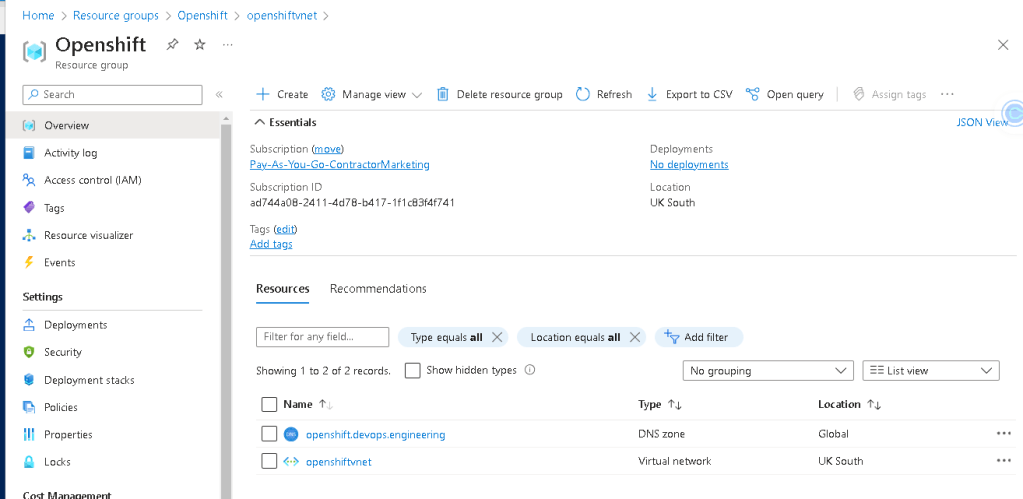This screenshot has height=499, width=1023.
Task: Open Events in the sidebar
Action: (59, 263)
